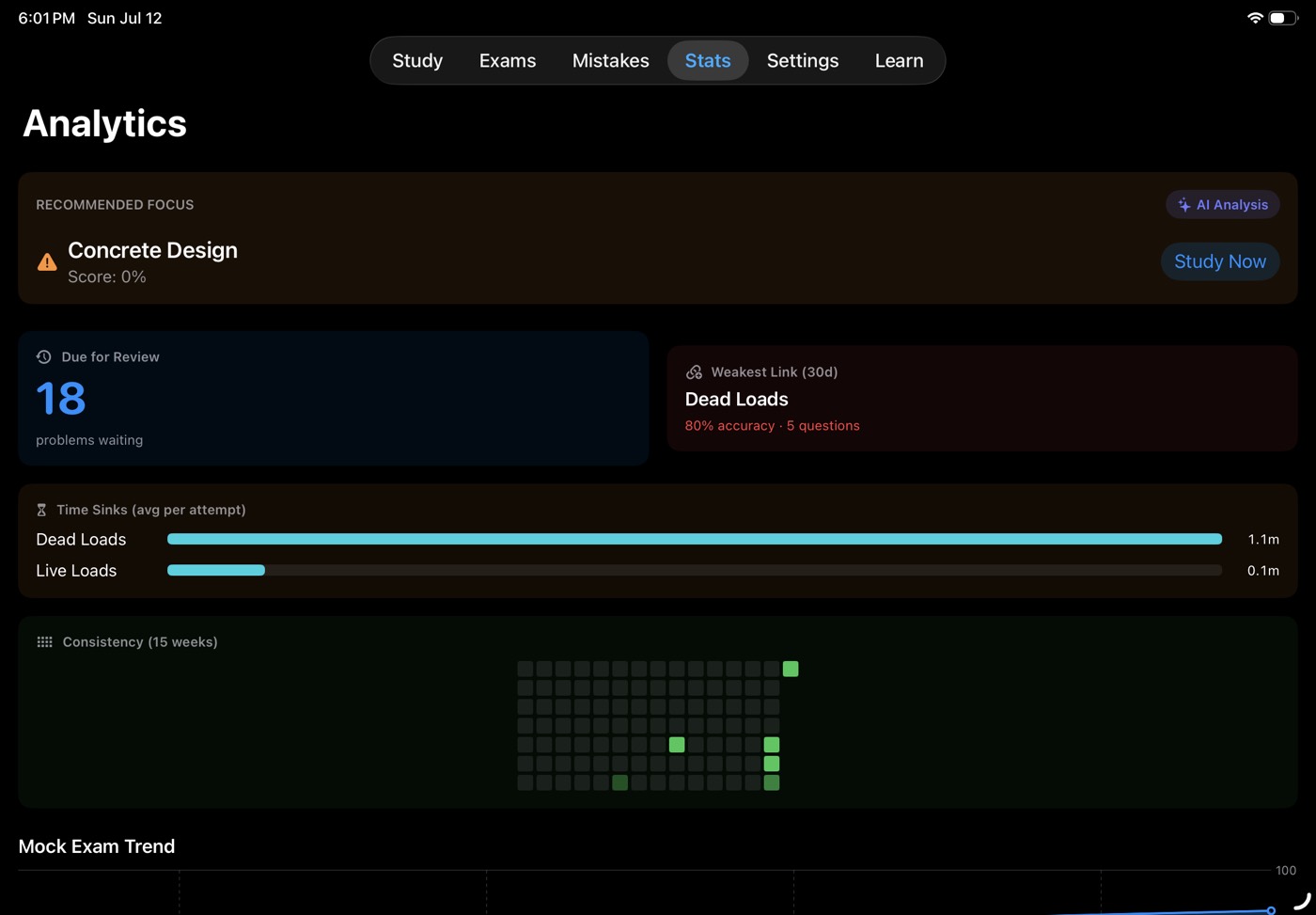Click the Concrete Design focus title
The height and width of the screenshot is (915, 1316).
pyautogui.click(x=152, y=250)
